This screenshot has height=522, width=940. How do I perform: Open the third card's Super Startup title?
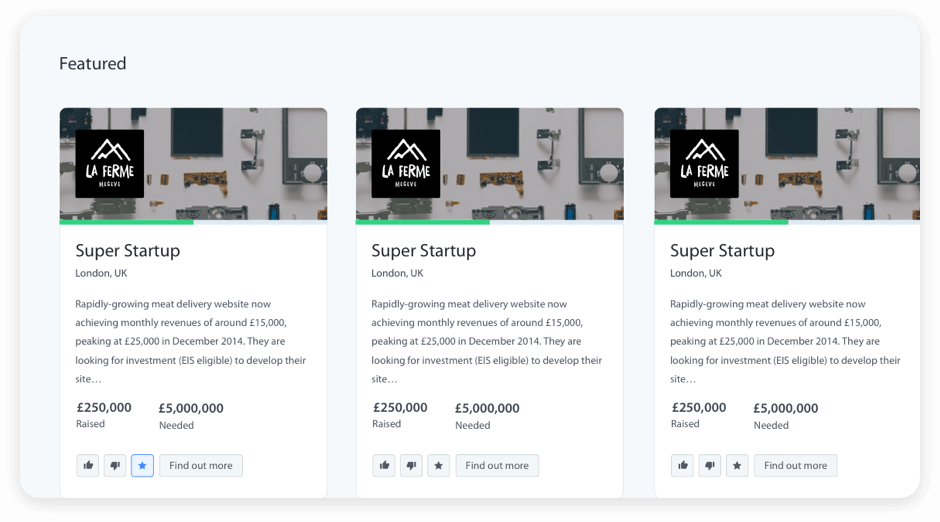point(722,251)
